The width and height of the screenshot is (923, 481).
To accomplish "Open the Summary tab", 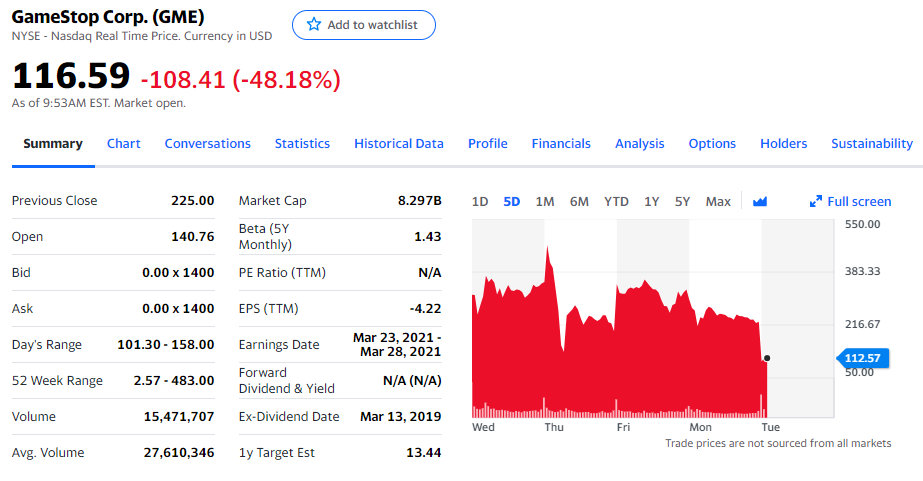I will [53, 144].
